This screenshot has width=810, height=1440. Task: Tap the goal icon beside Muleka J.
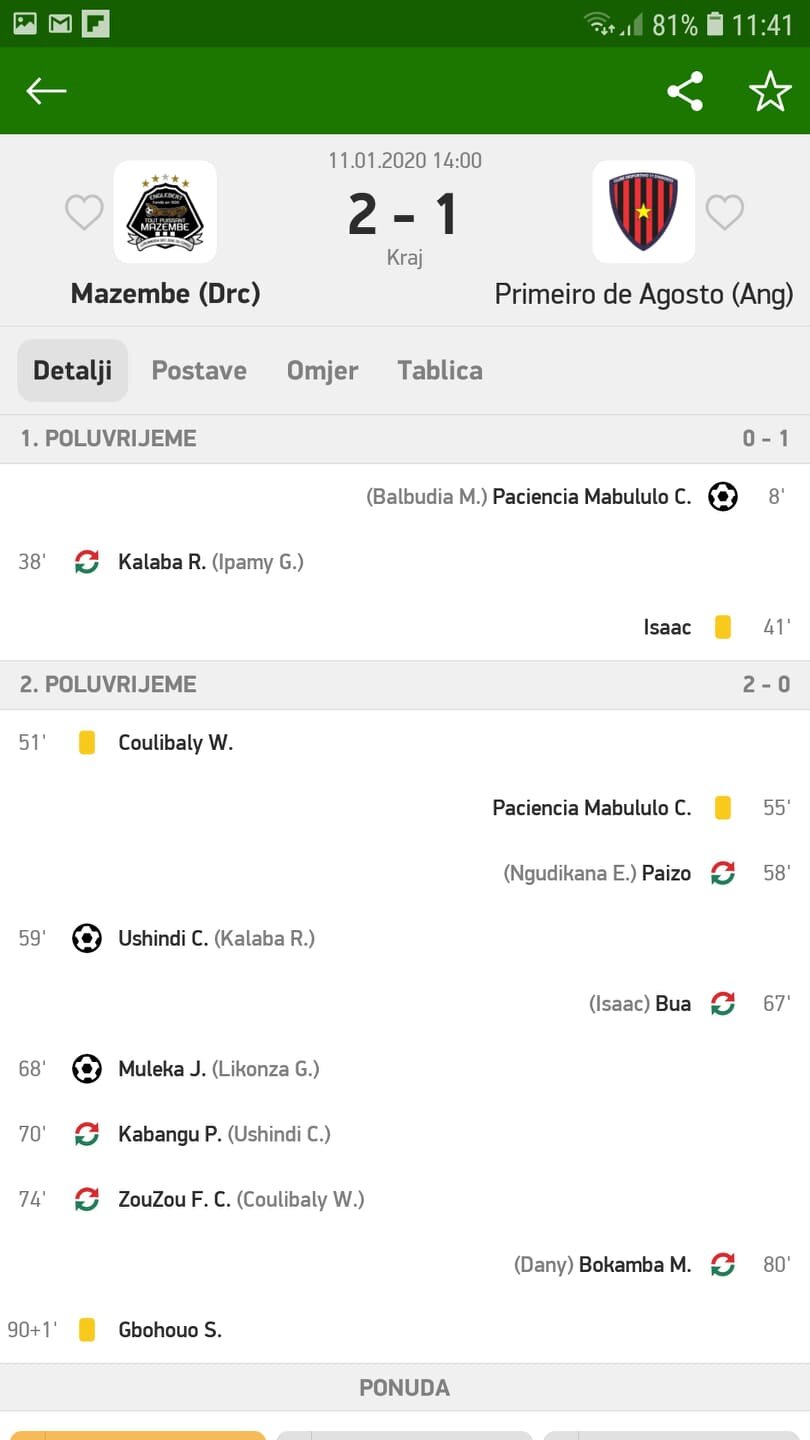87,1069
